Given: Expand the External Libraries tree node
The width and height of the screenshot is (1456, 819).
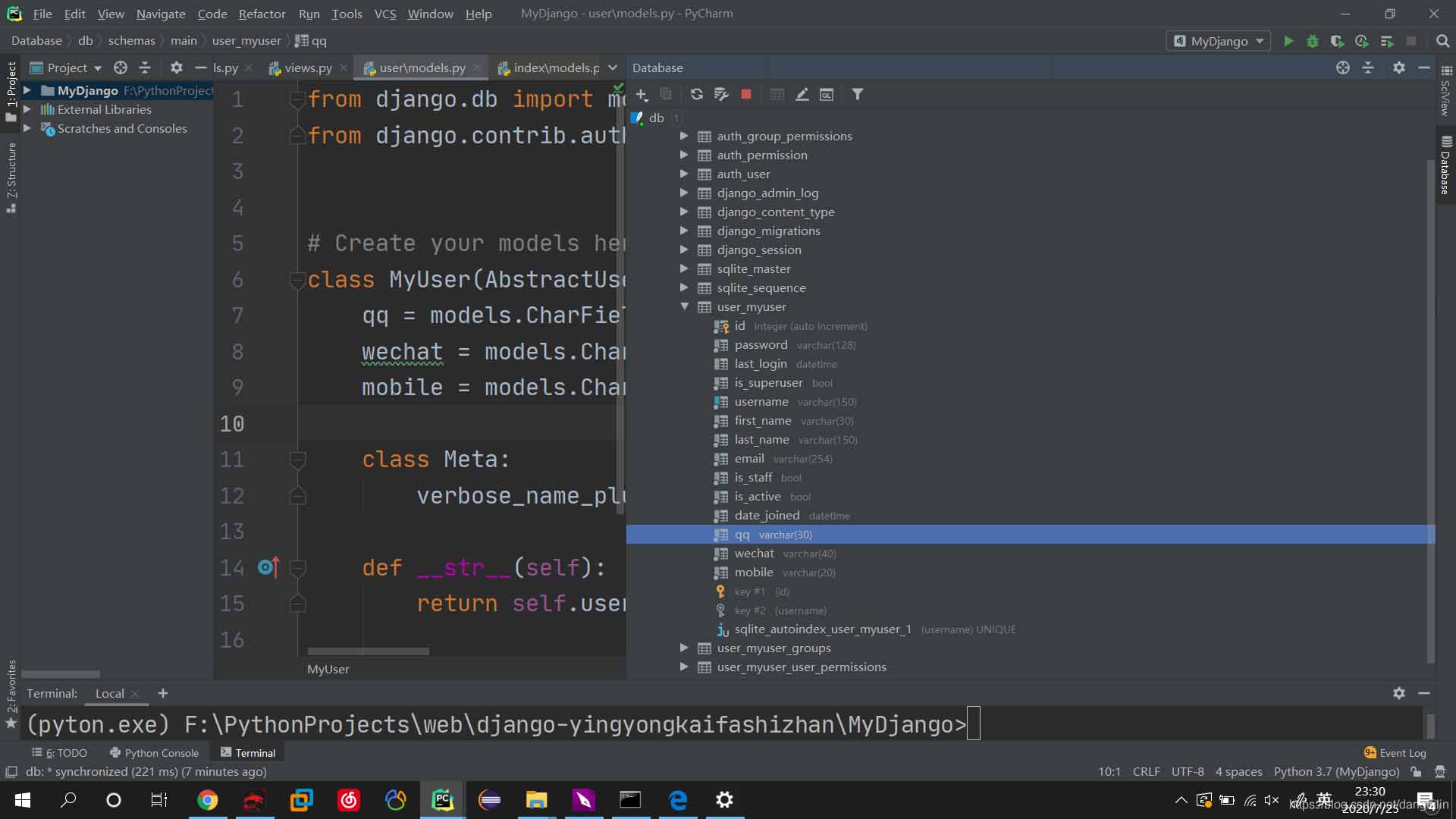Looking at the screenshot, I should (x=27, y=109).
